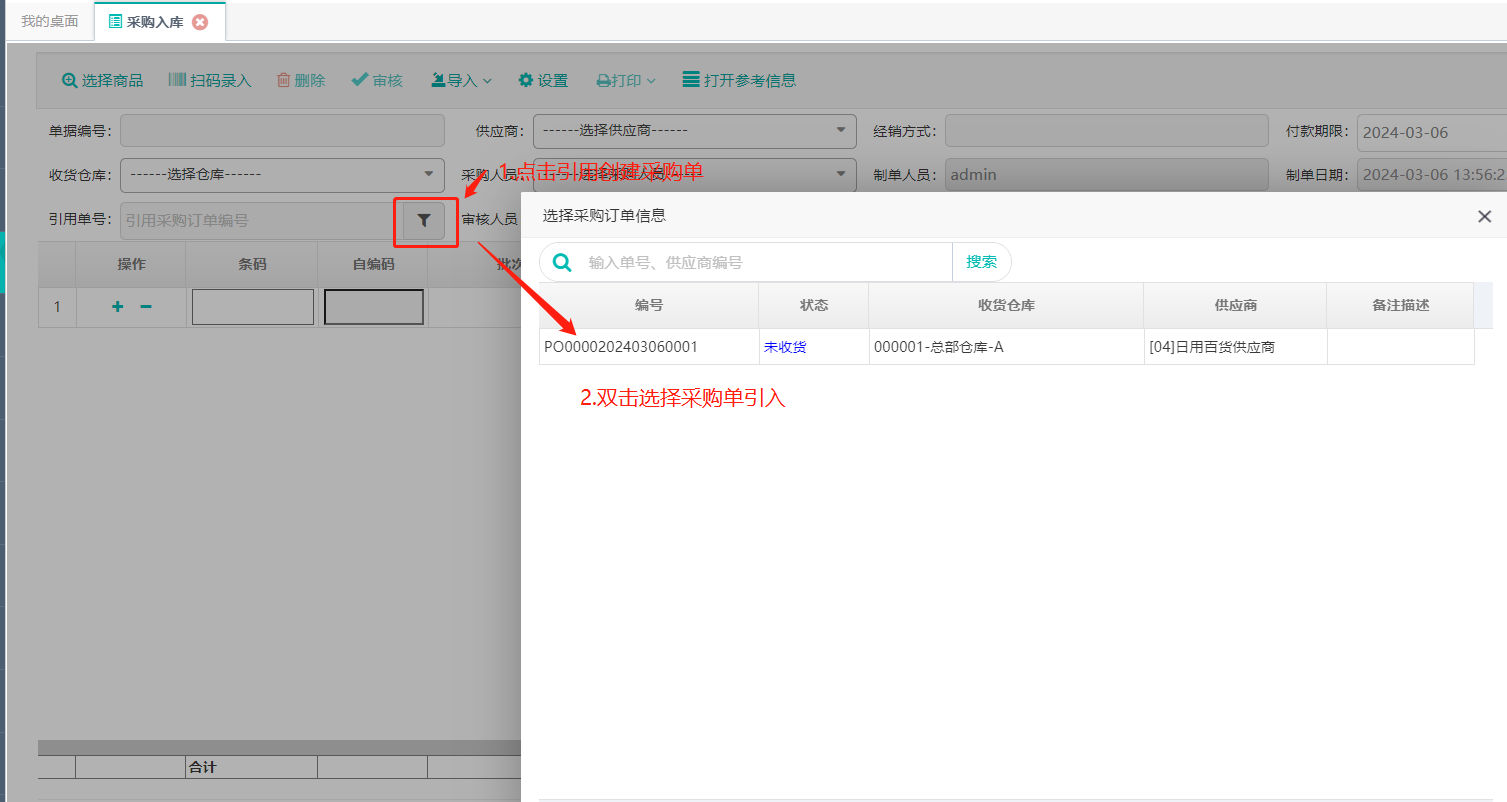Image resolution: width=1507 pixels, height=802 pixels.
Task: Click the 备注描述 column header
Action: click(x=1400, y=305)
